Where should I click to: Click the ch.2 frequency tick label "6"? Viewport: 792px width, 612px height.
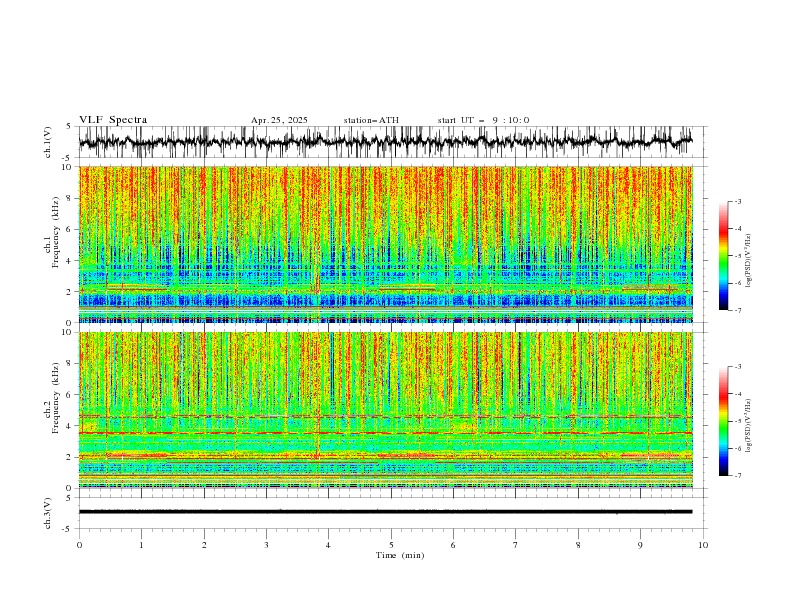[70, 394]
